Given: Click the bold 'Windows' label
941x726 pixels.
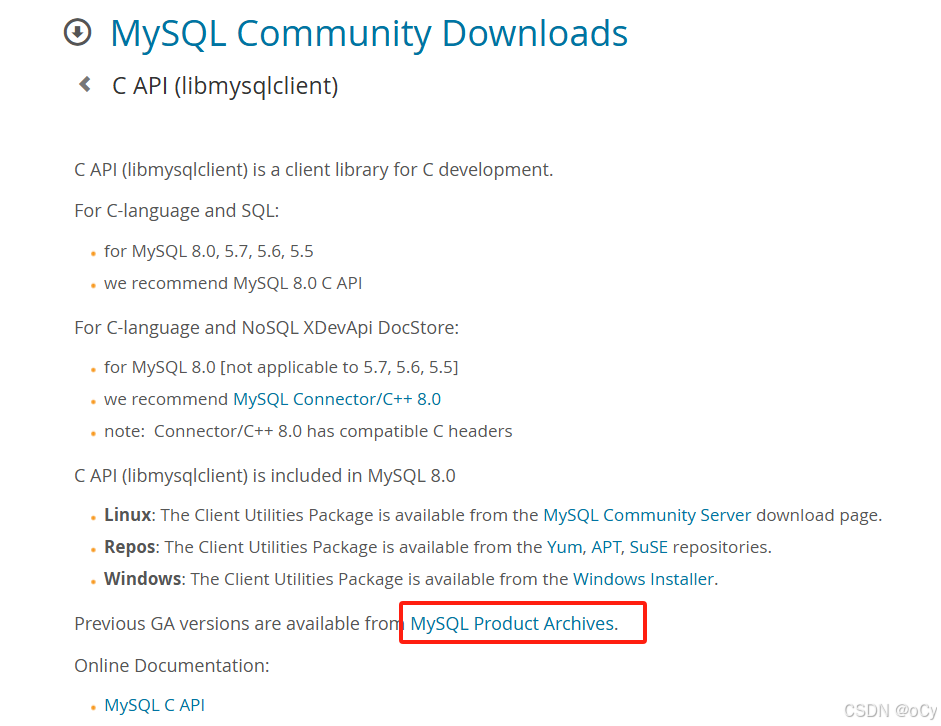Looking at the screenshot, I should [x=143, y=579].
